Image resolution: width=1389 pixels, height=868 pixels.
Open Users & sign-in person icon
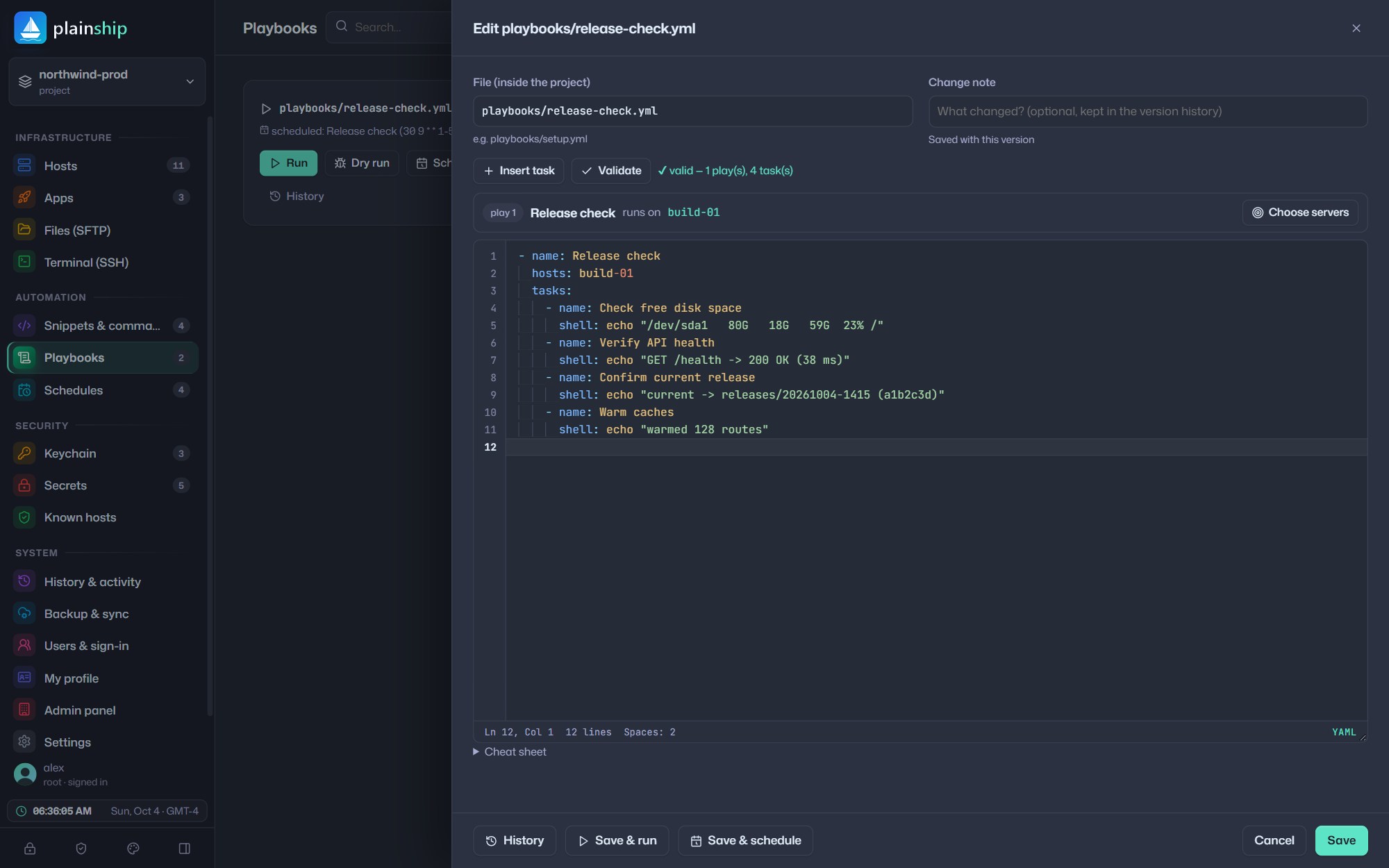pyautogui.click(x=24, y=645)
